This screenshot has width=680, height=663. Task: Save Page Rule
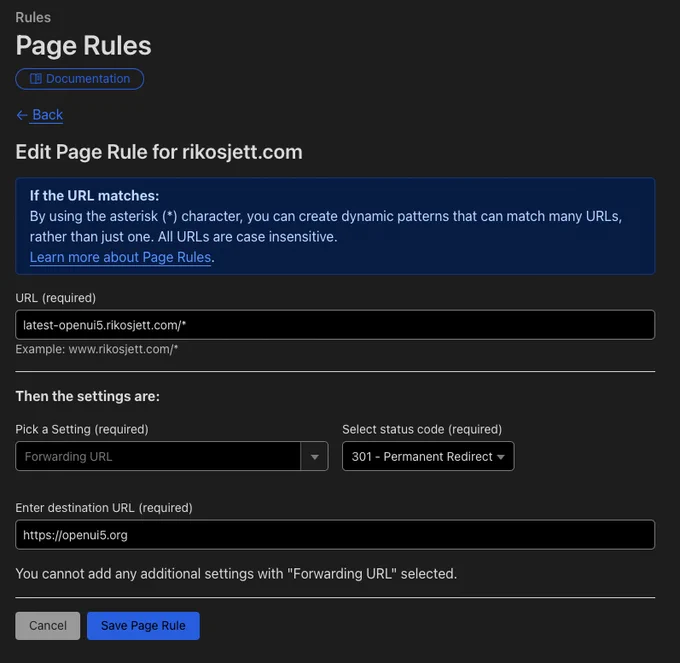click(143, 626)
